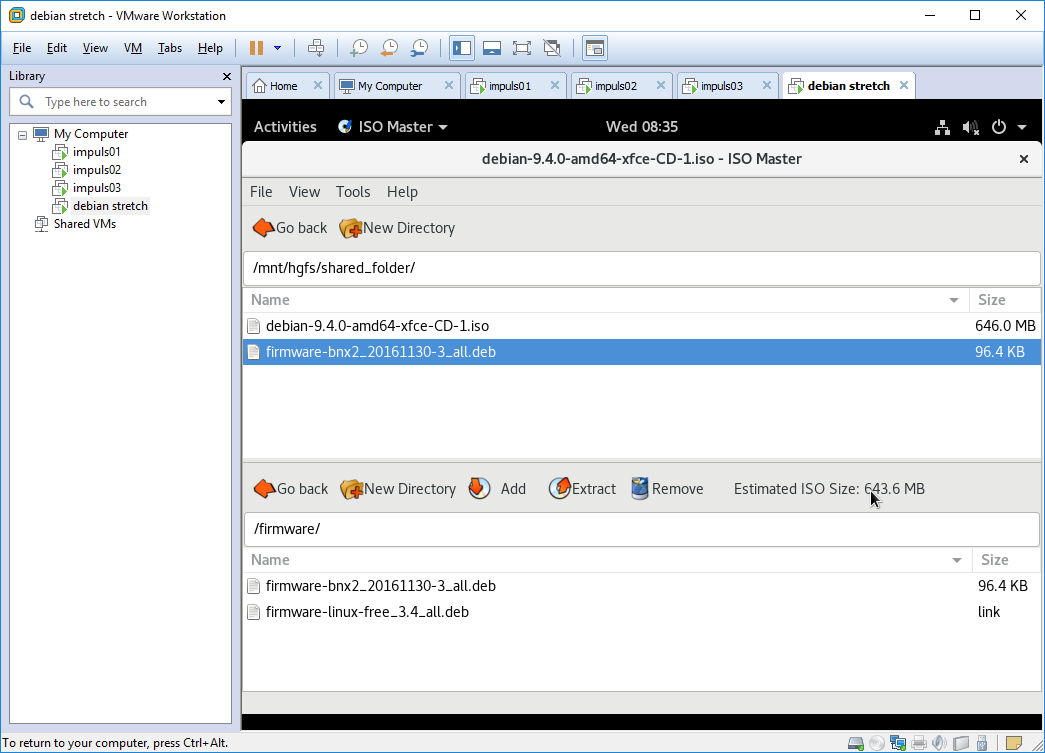1045x753 pixels.
Task: Click the /mnt/hgfs/shared_folder/ path field
Action: pyautogui.click(x=641, y=268)
